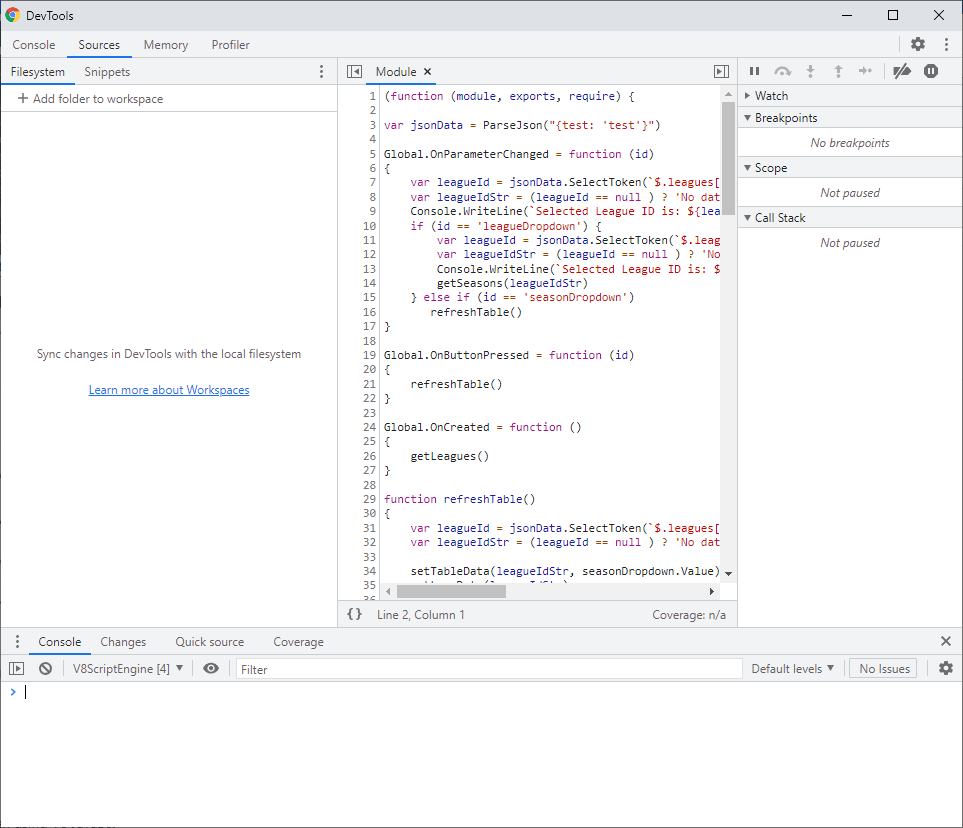Screen dimensions: 963x828
Task: Deactivate breakpoints icon in debugger toolbar
Action: pos(902,71)
